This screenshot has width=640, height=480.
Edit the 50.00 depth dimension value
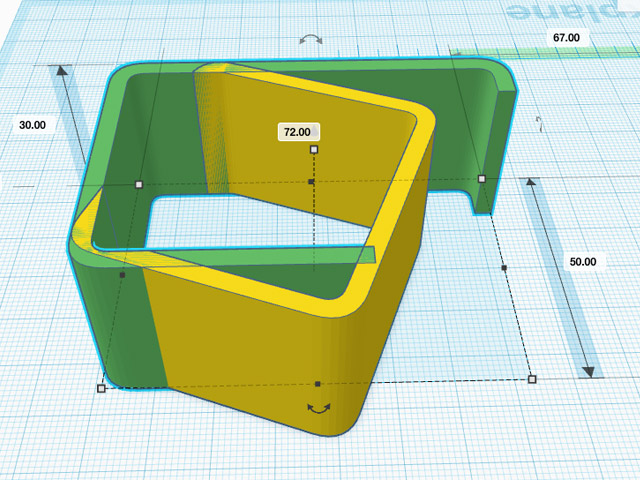pyautogui.click(x=582, y=262)
